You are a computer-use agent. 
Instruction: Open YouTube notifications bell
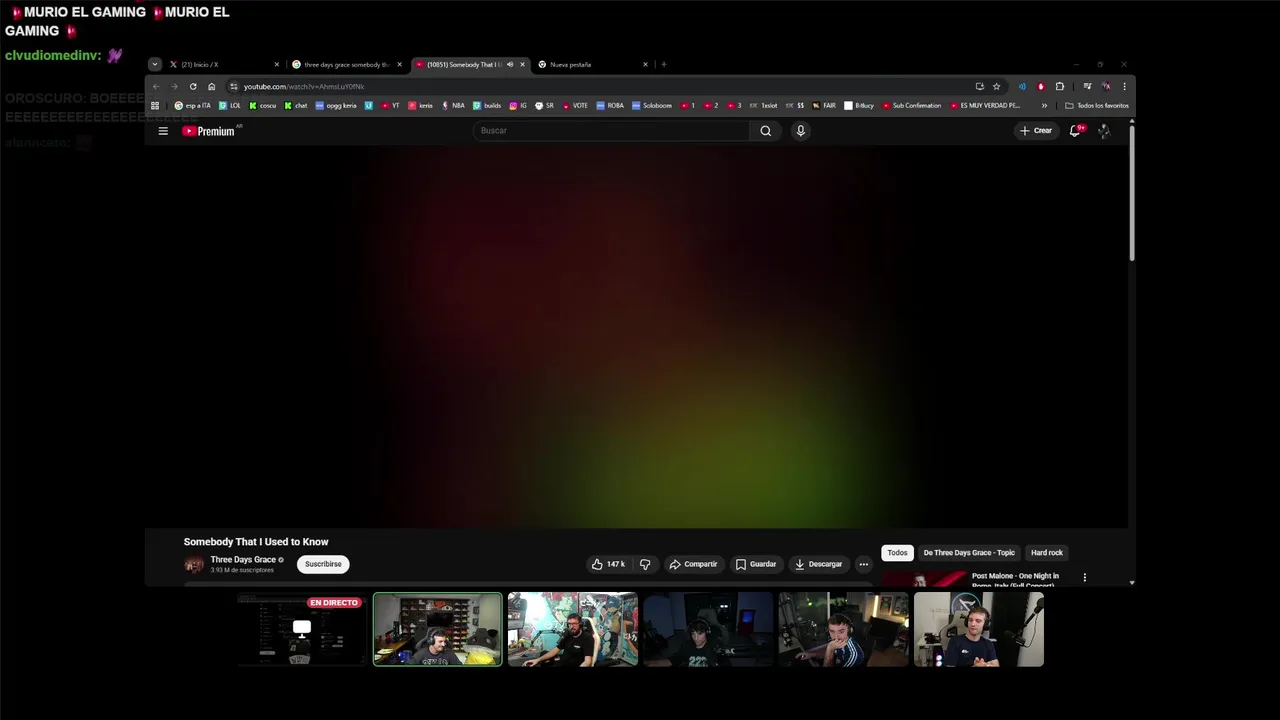(1075, 131)
